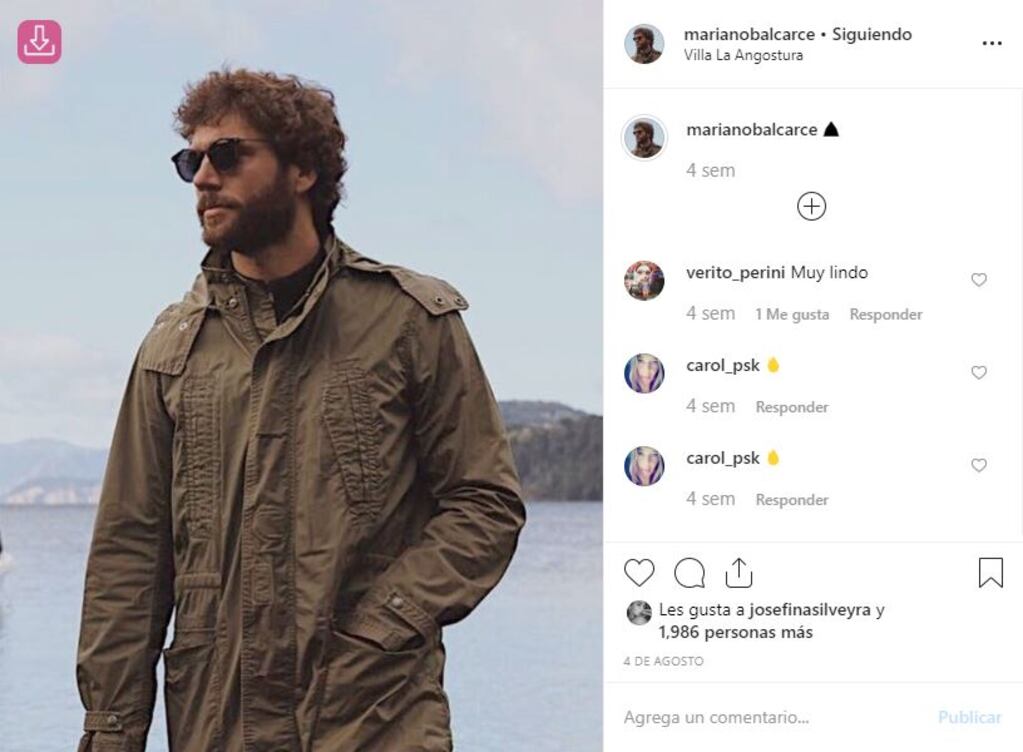Show the 1,986 personas más likes list
Image resolution: width=1023 pixels, height=752 pixels.
coord(735,632)
